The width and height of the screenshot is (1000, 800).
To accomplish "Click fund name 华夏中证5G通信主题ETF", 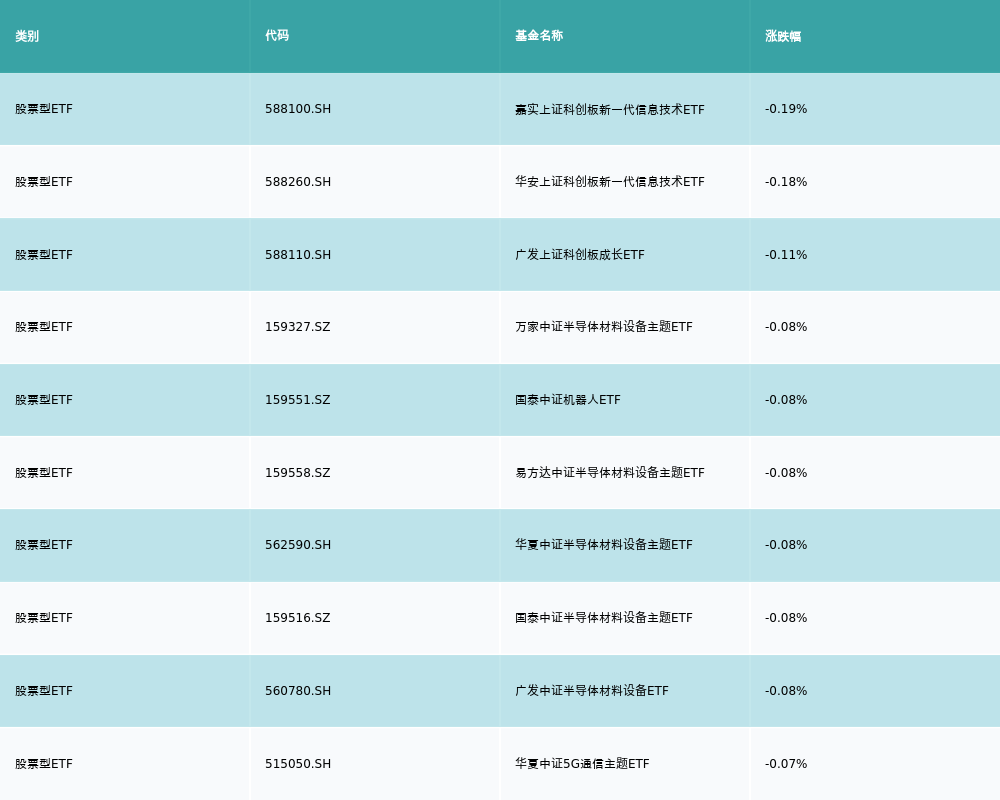I will [x=582, y=764].
